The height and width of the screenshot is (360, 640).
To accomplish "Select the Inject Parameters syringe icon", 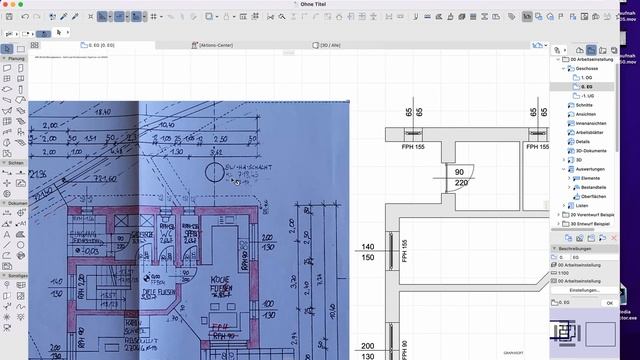I will click(75, 17).
